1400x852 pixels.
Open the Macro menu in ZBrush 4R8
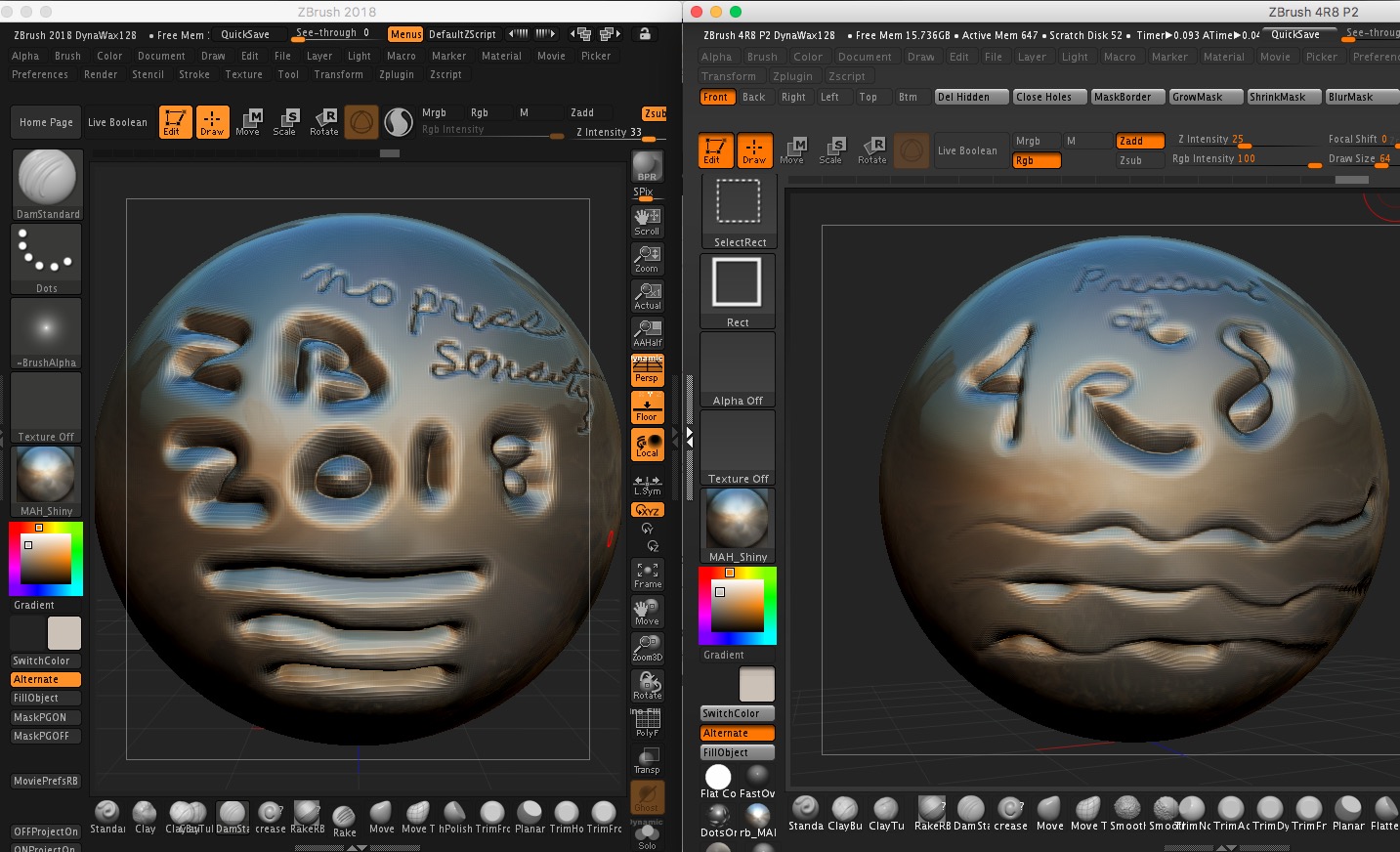[1120, 57]
